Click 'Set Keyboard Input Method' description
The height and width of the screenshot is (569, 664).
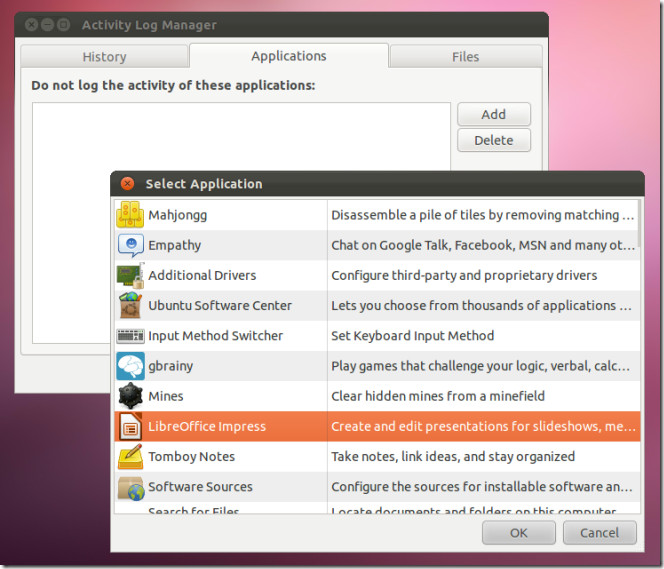pos(412,336)
